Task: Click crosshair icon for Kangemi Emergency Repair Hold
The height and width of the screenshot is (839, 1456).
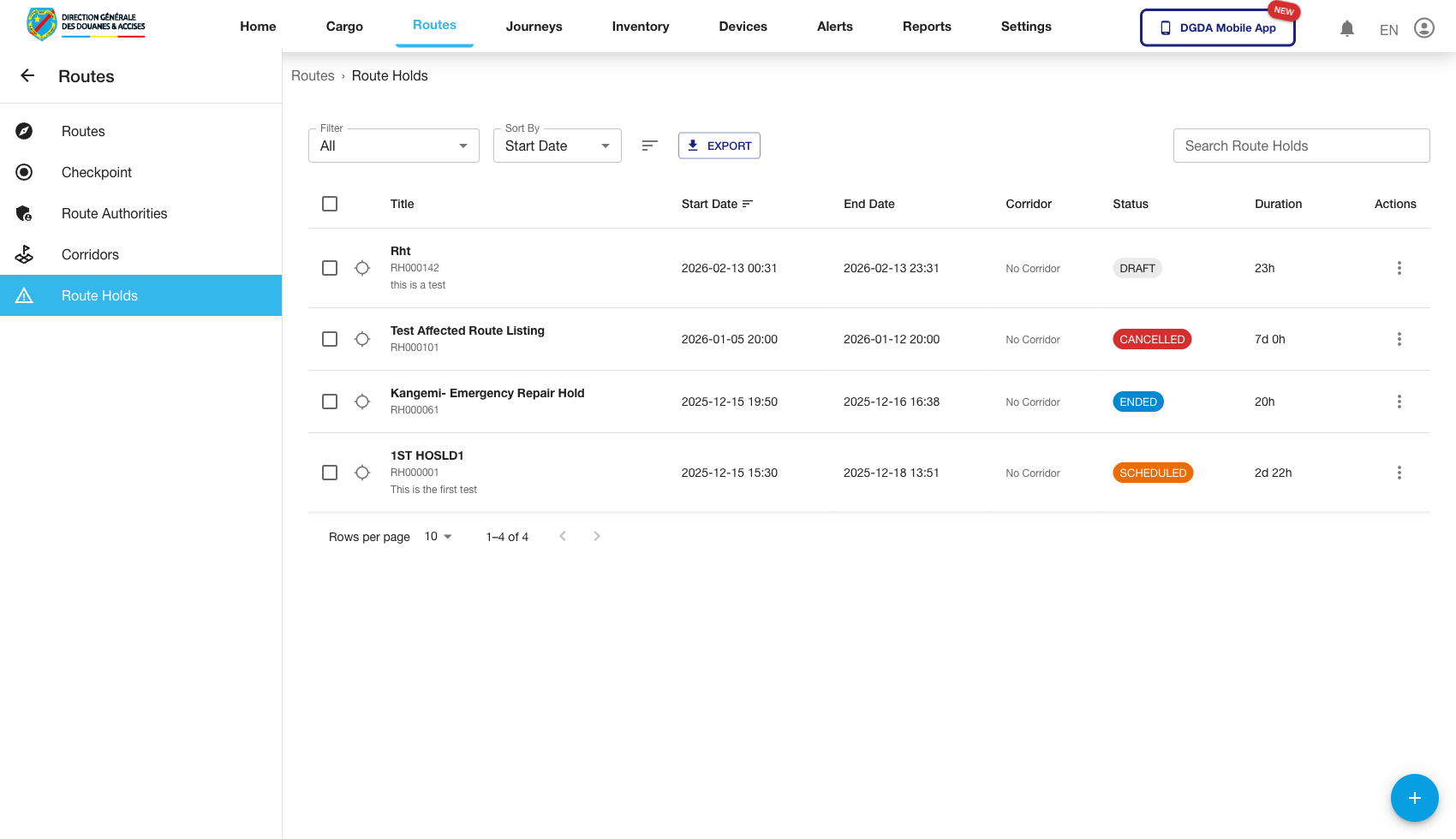Action: pos(362,402)
